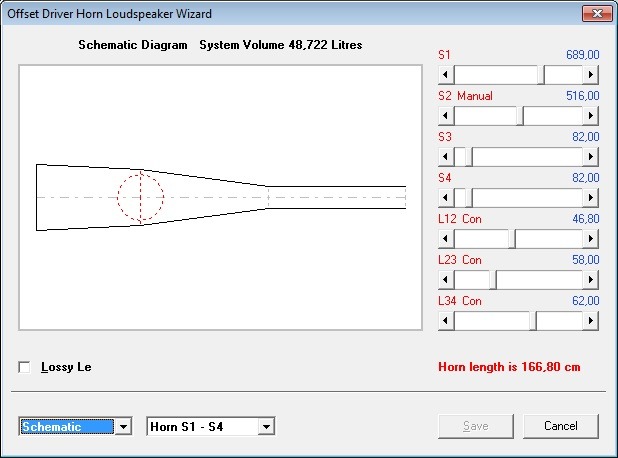Click the horn length 166,80 cm text

[509, 367]
